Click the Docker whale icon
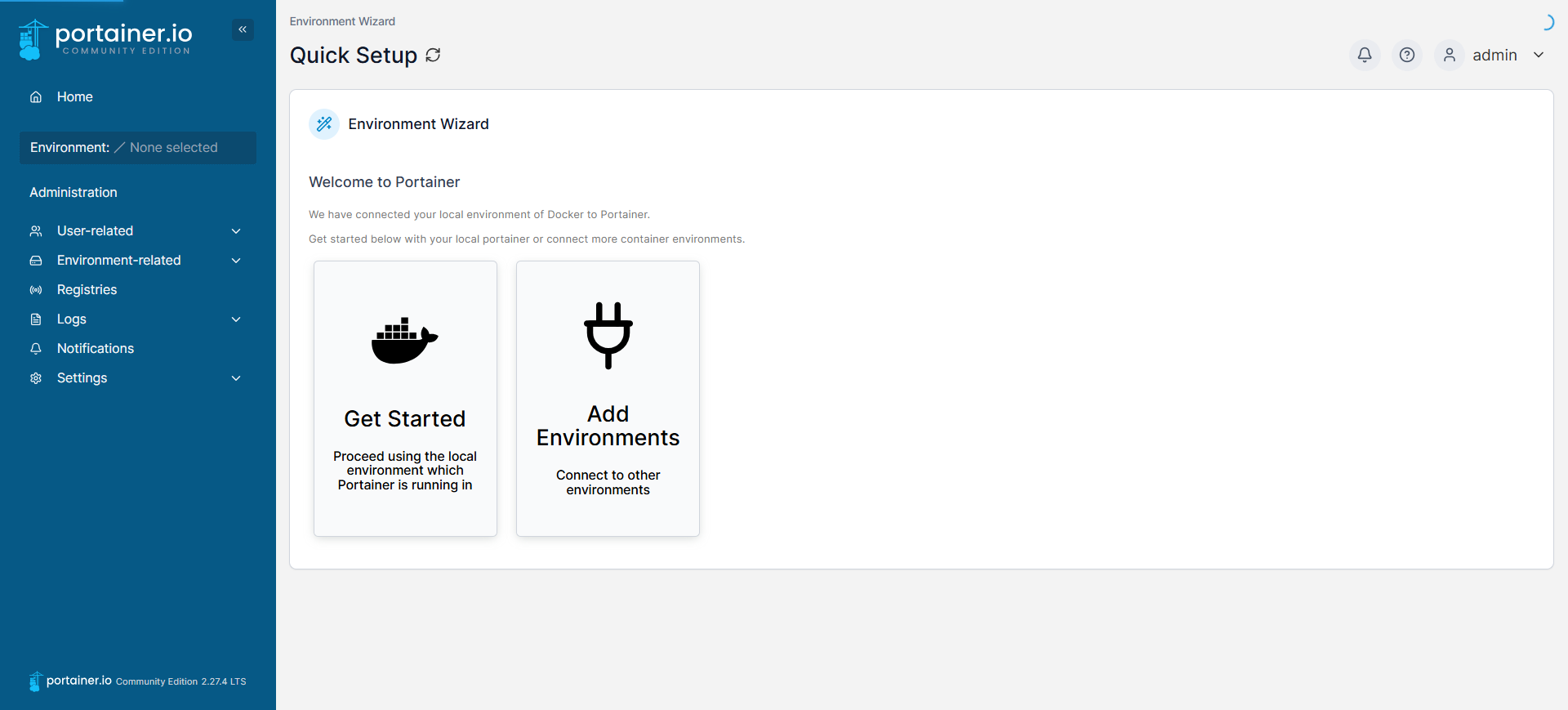 click(x=405, y=340)
